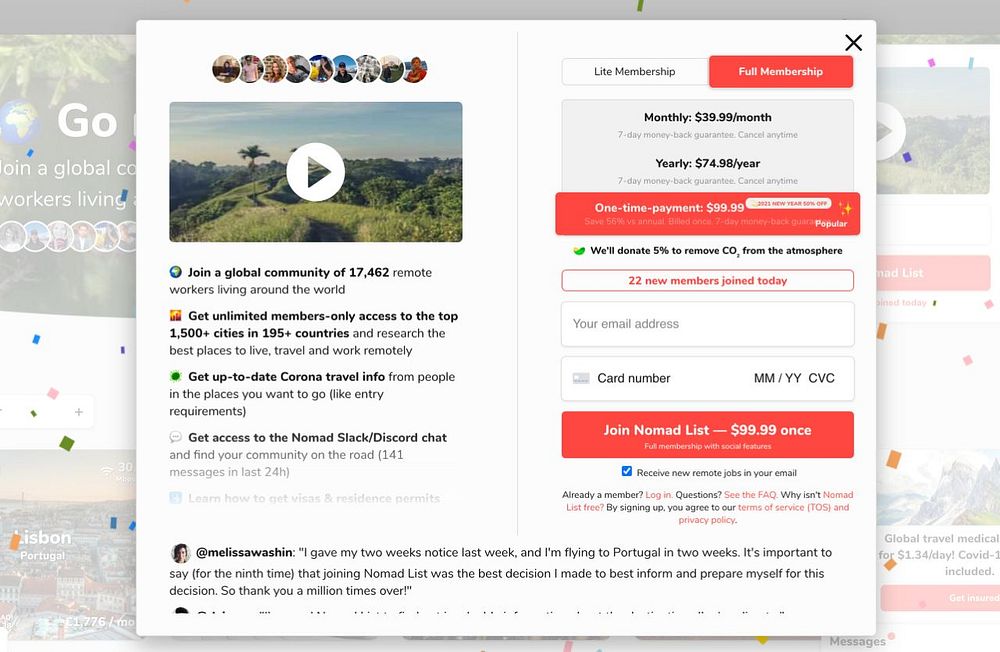
Task: Click the globe icon beside Join a global community
Action: pos(175,272)
